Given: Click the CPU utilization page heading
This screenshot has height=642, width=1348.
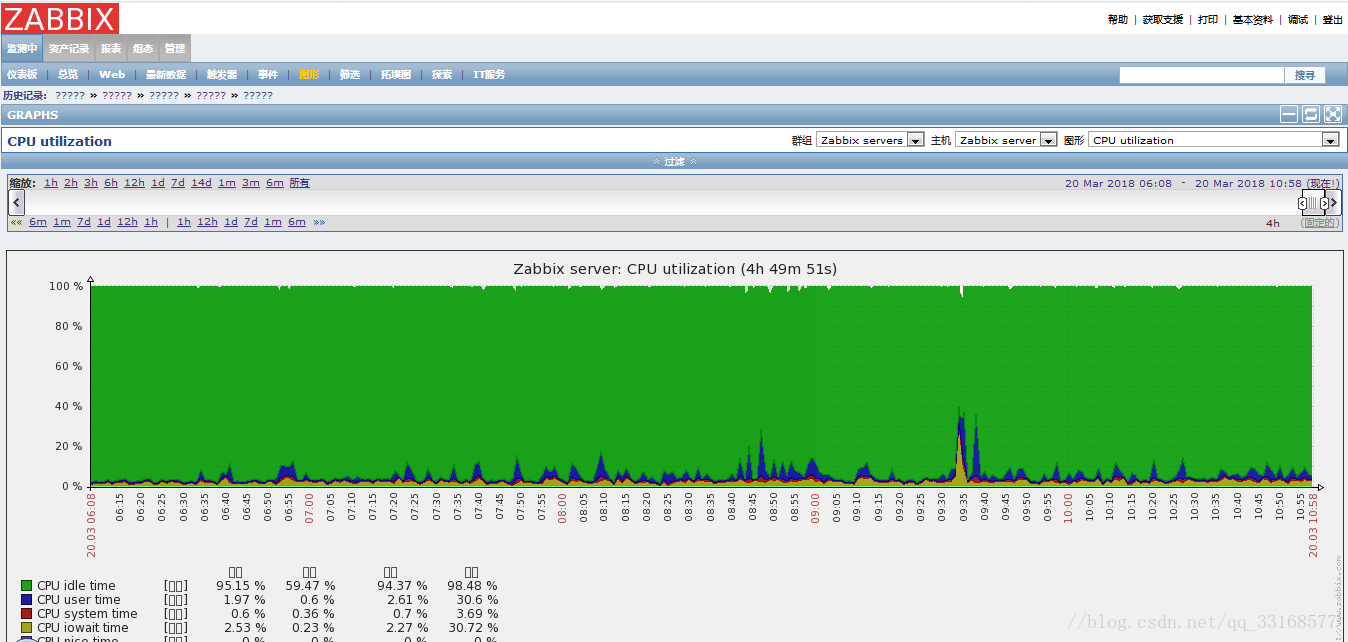Looking at the screenshot, I should (60, 141).
